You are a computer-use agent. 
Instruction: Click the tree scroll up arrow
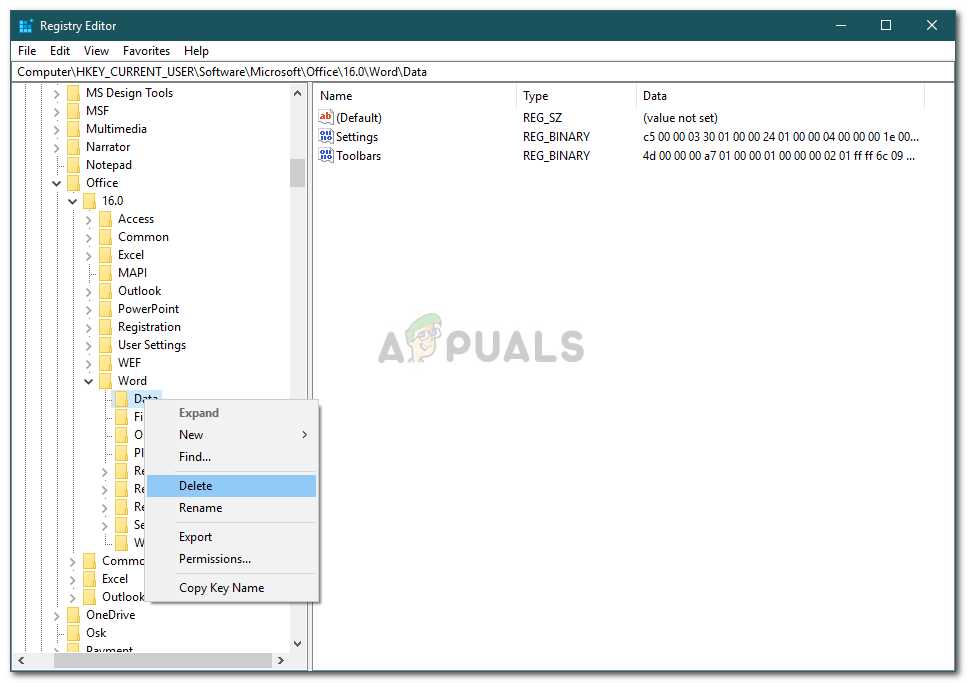(x=297, y=94)
